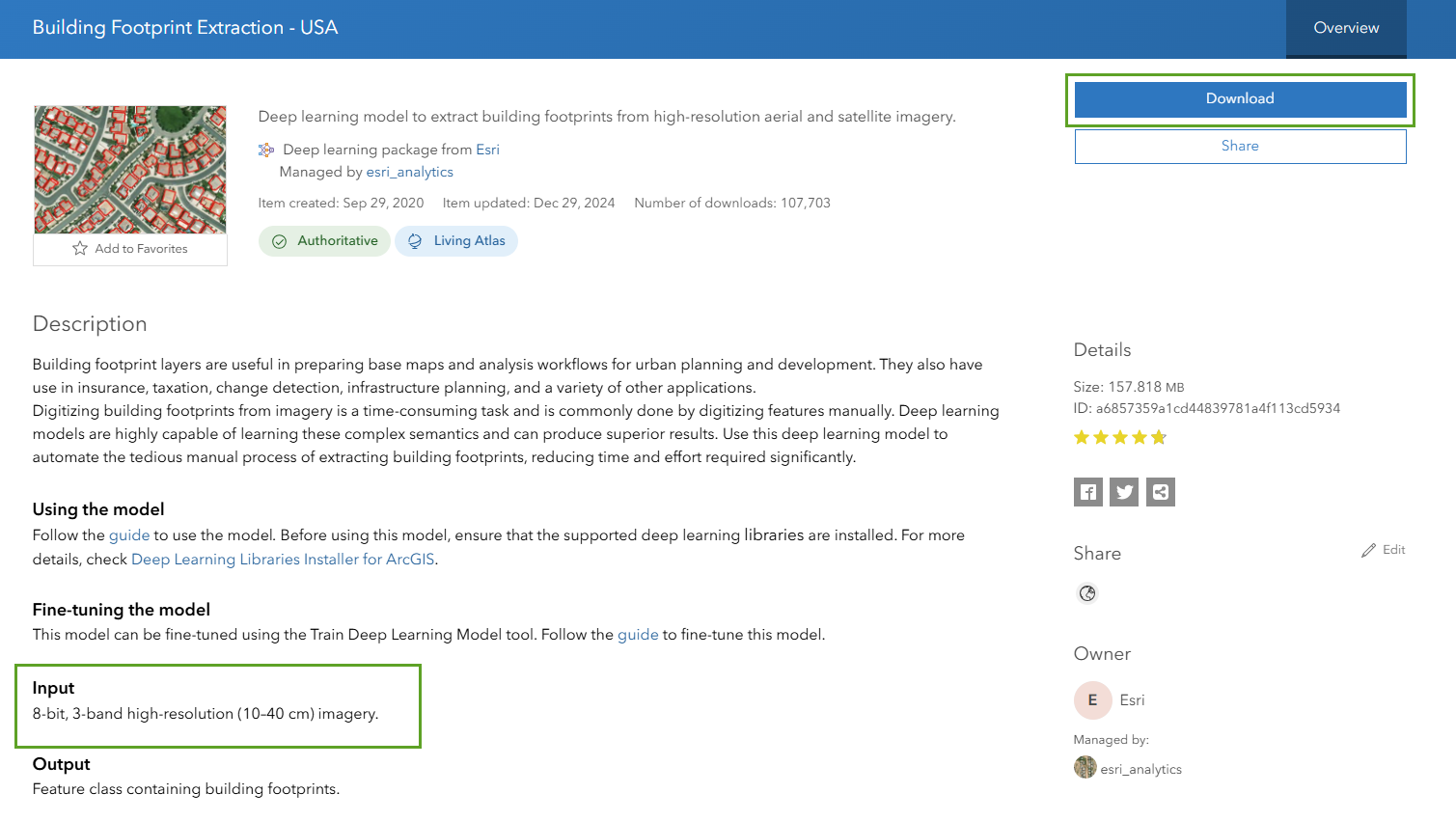This screenshot has width=1456, height=821.
Task: Open the additional share options icon
Action: pyautogui.click(x=1160, y=491)
